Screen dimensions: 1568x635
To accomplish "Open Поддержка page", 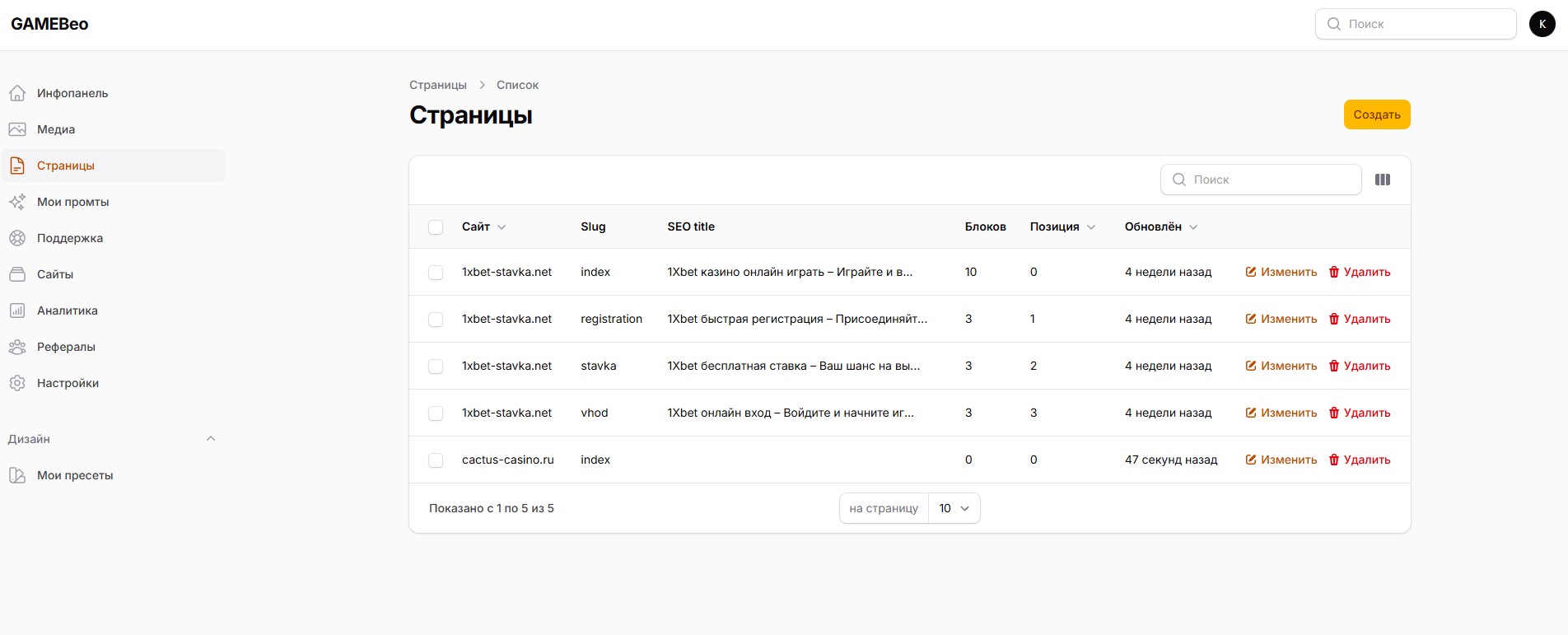I will point(114,238).
